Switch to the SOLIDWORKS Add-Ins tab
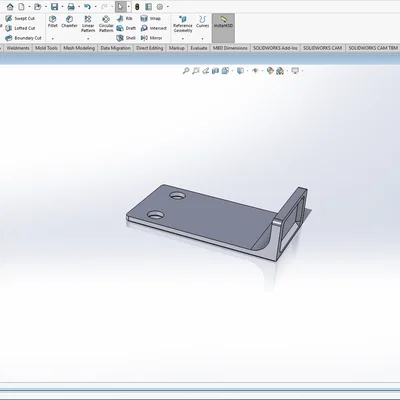The height and width of the screenshot is (400, 400). pyautogui.click(x=275, y=48)
